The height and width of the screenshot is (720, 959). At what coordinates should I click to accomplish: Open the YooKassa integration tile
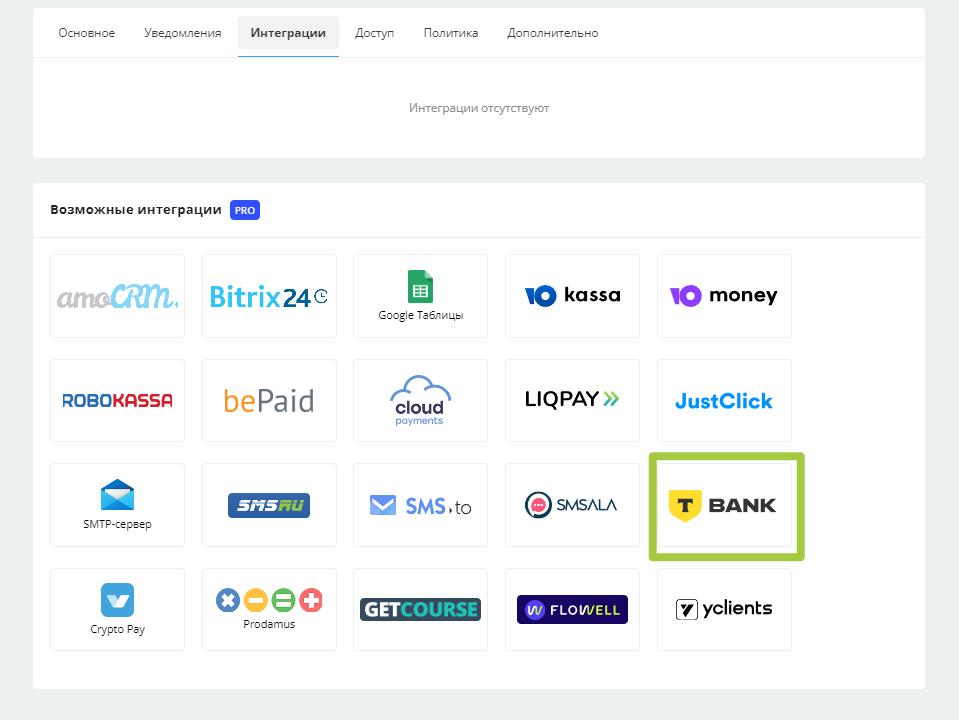pos(572,296)
